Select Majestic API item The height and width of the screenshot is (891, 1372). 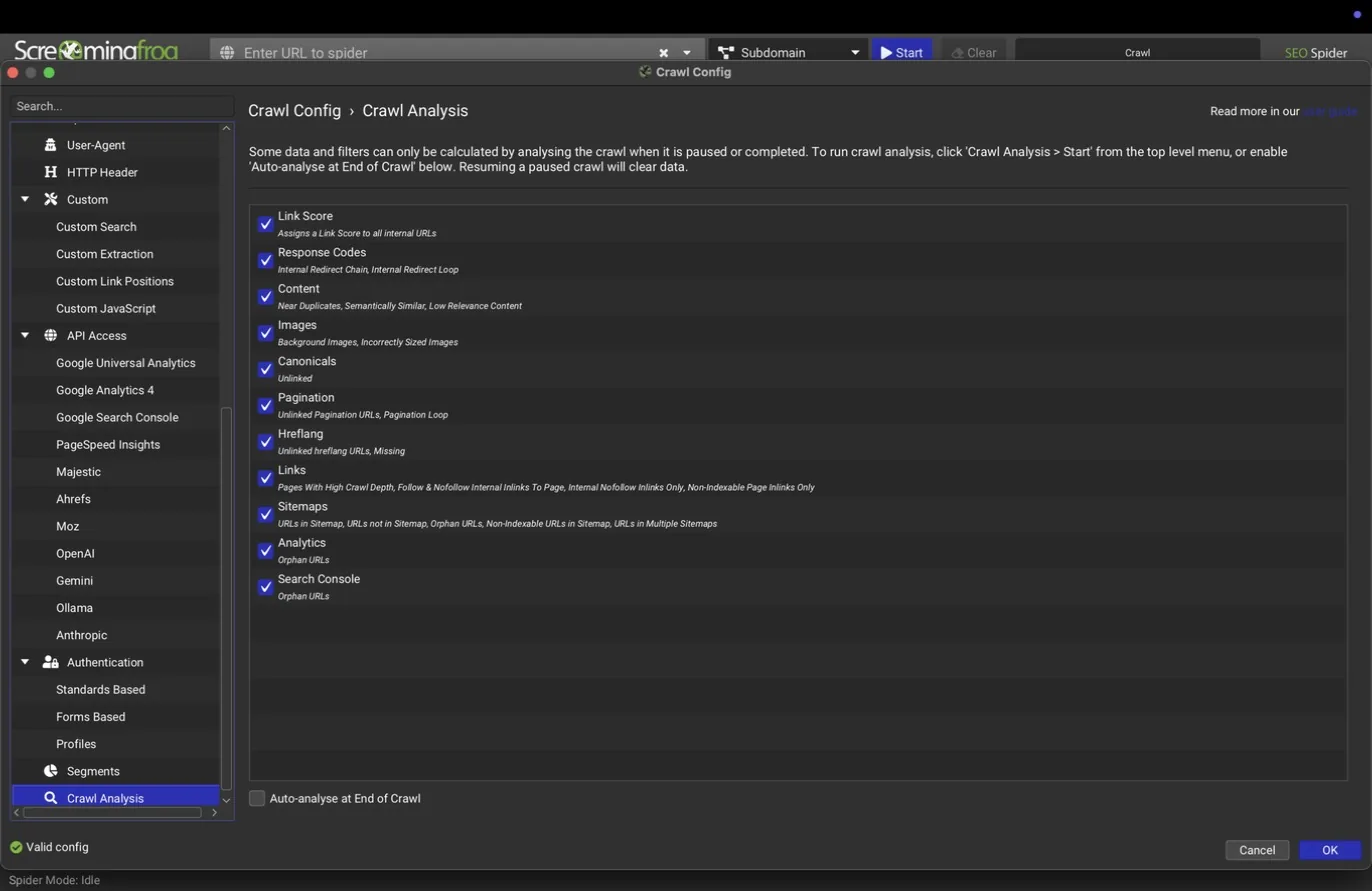78,472
